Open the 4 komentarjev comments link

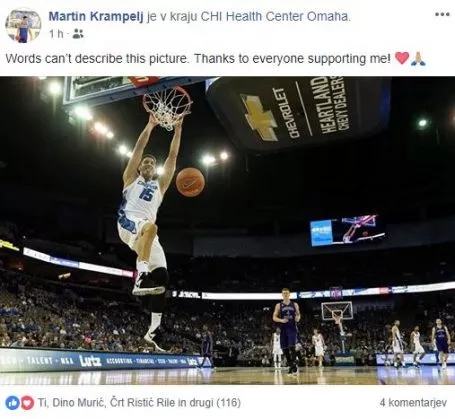point(413,403)
